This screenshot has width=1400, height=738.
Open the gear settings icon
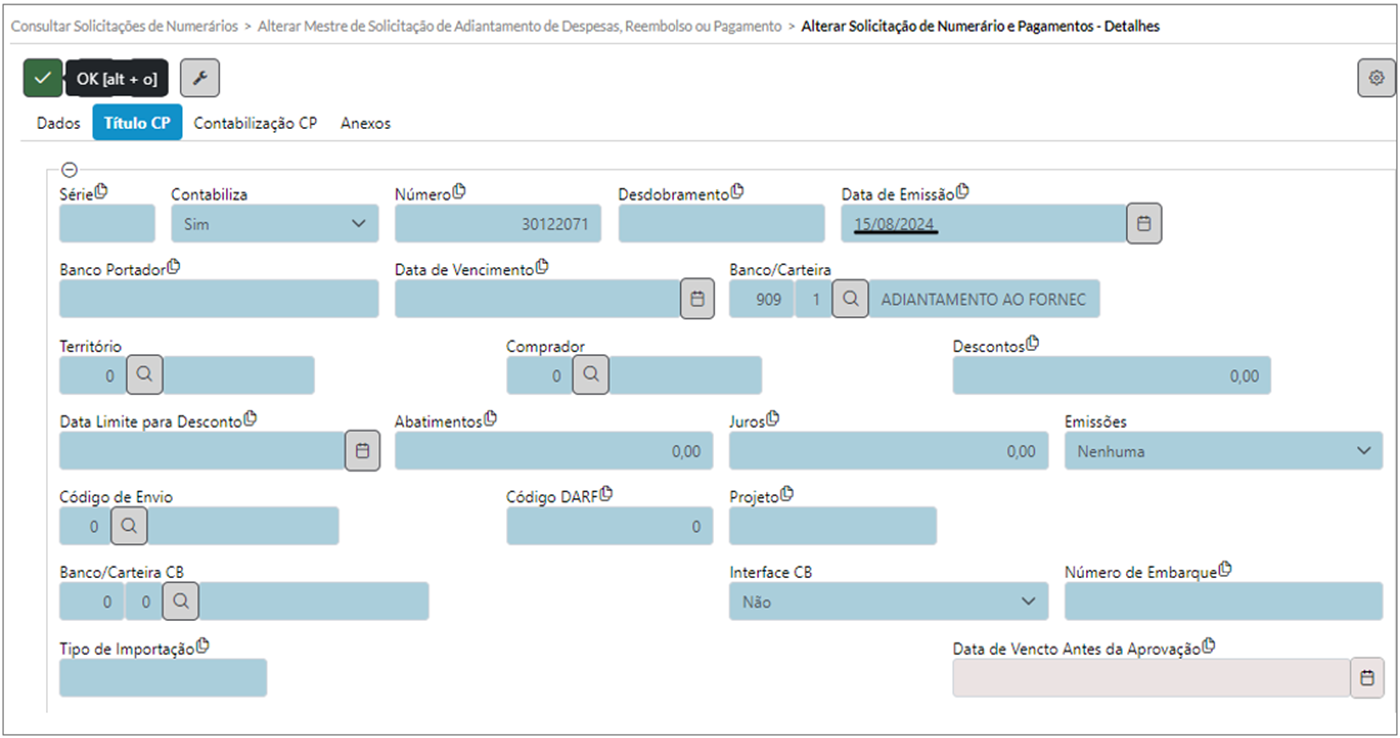click(1376, 78)
